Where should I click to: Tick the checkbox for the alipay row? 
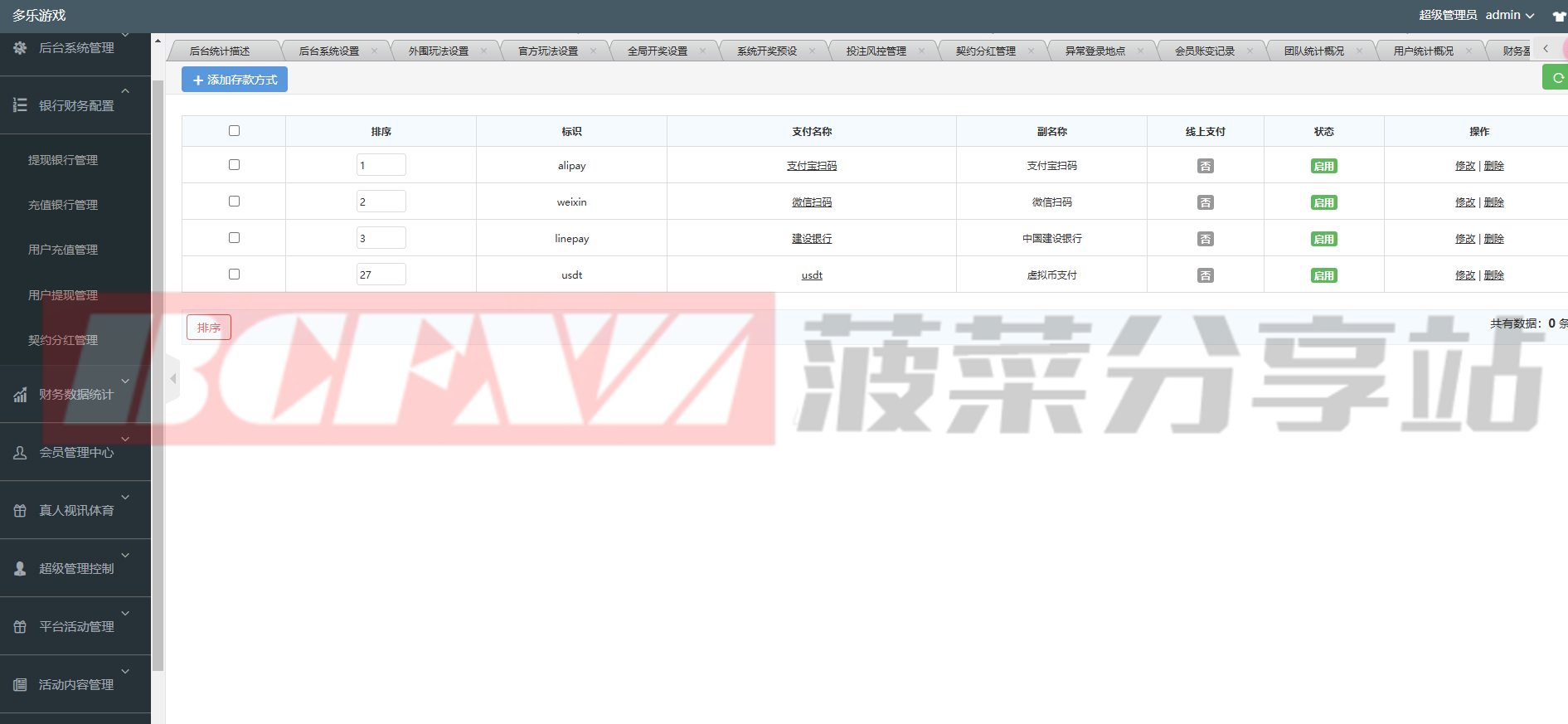pyautogui.click(x=234, y=165)
